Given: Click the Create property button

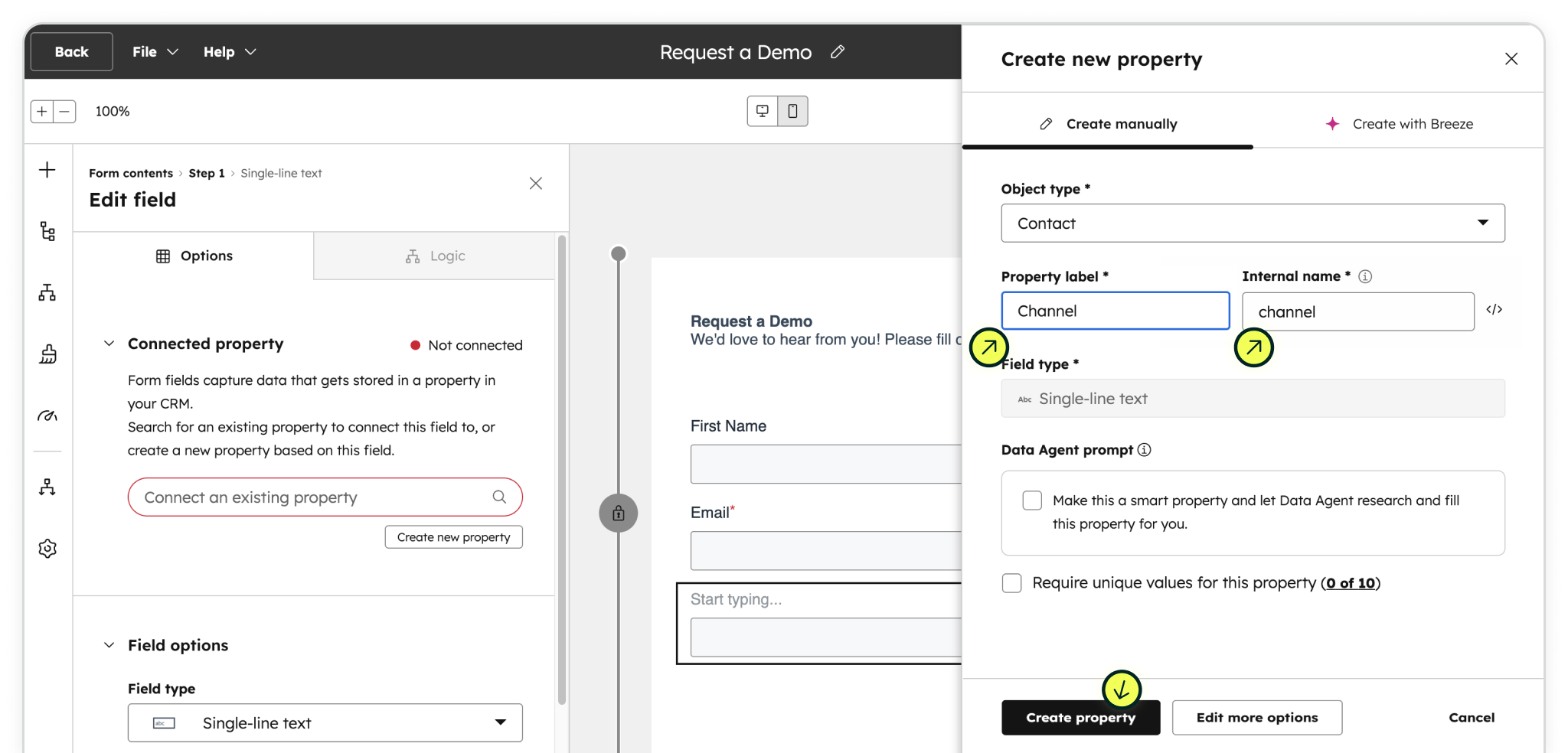Looking at the screenshot, I should pos(1081,717).
